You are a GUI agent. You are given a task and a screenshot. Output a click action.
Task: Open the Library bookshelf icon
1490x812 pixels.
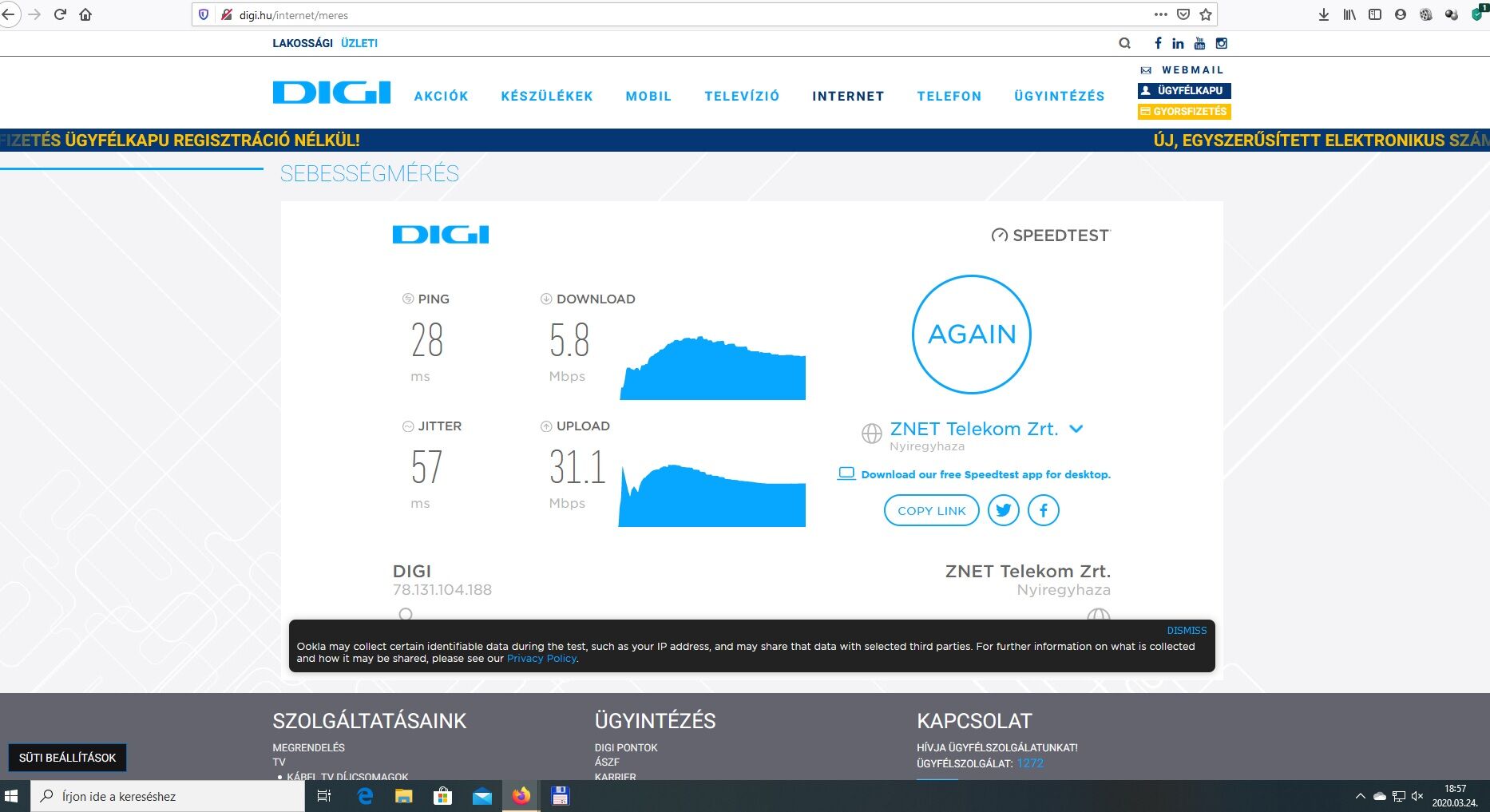click(x=1349, y=14)
